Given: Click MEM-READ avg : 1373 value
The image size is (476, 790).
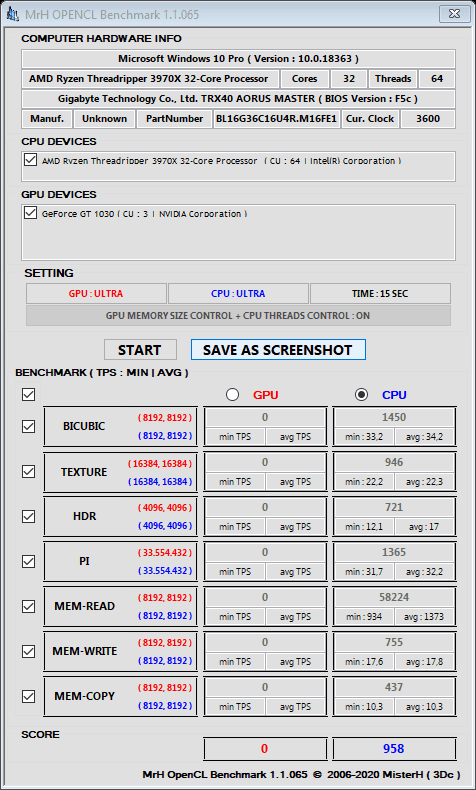Looking at the screenshot, I should click(425, 617).
